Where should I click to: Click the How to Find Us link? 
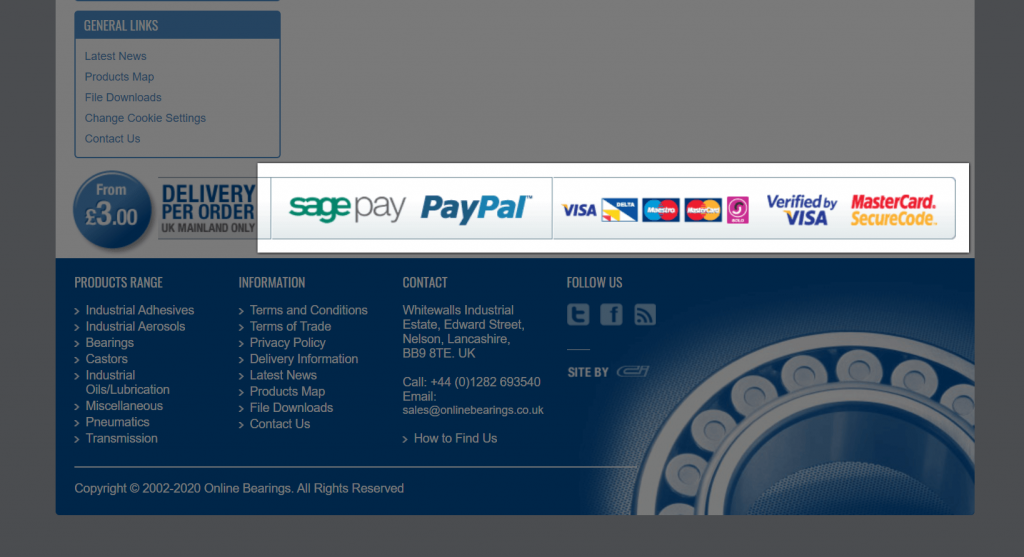click(x=455, y=439)
